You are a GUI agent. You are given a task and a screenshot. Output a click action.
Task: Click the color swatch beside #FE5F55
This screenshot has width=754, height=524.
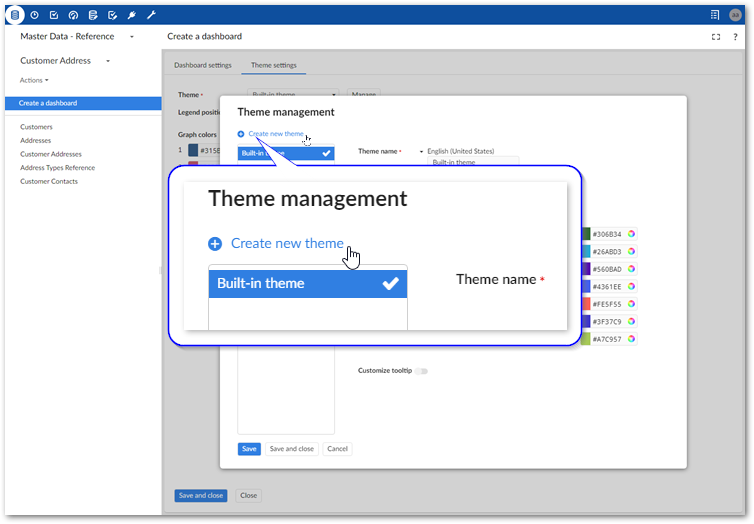[585, 304]
